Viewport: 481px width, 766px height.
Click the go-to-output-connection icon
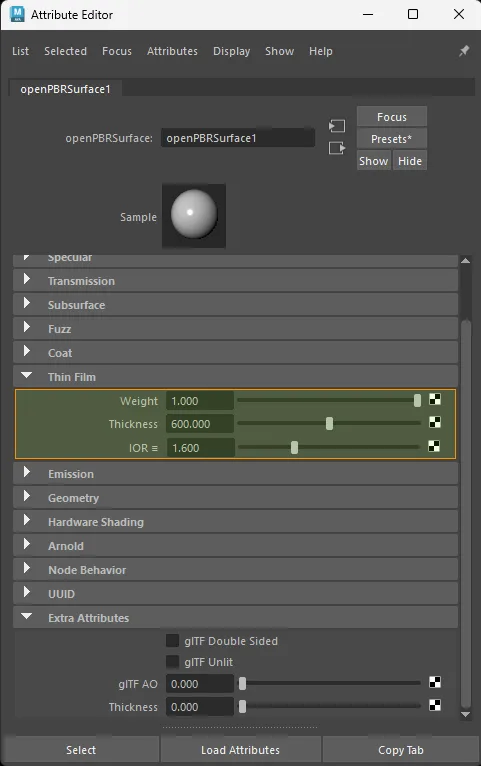(337, 148)
